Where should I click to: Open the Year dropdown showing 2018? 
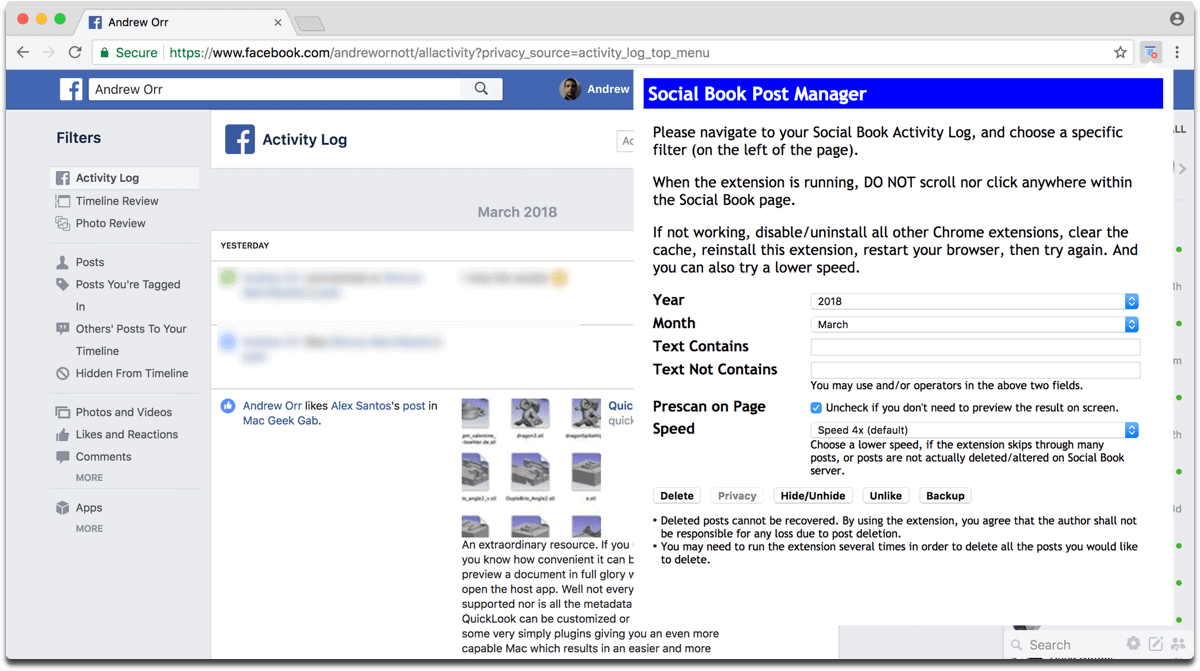click(x=974, y=301)
